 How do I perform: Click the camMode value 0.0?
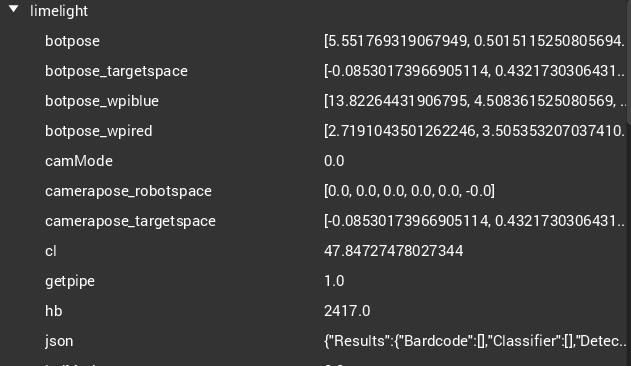pyautogui.click(x=334, y=161)
